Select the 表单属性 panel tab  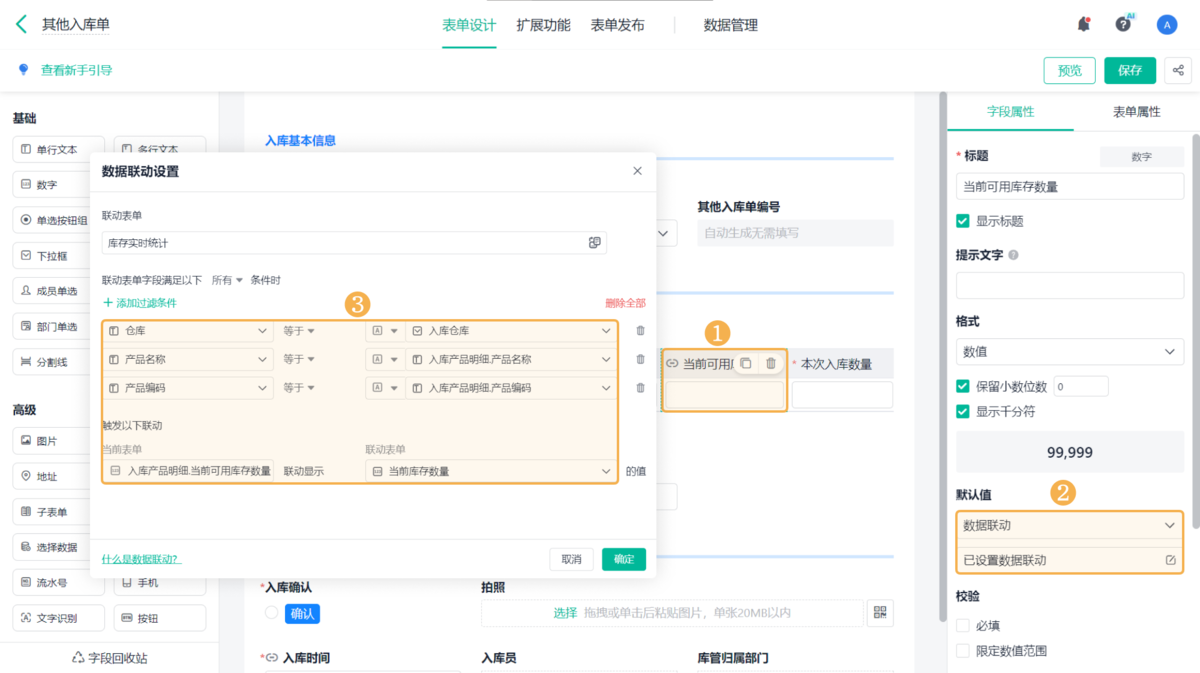(x=1136, y=112)
